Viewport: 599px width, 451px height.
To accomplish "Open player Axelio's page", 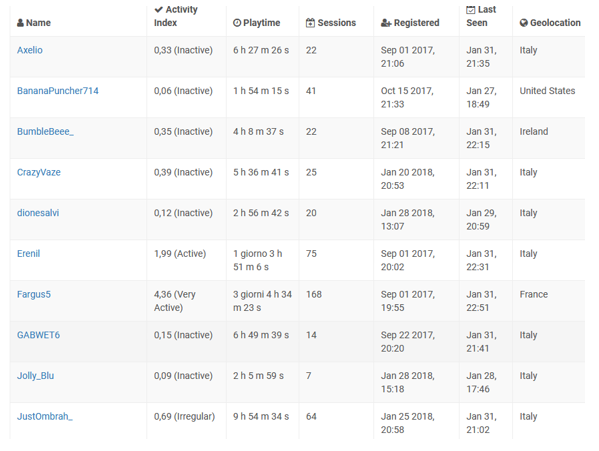I will click(x=30, y=50).
